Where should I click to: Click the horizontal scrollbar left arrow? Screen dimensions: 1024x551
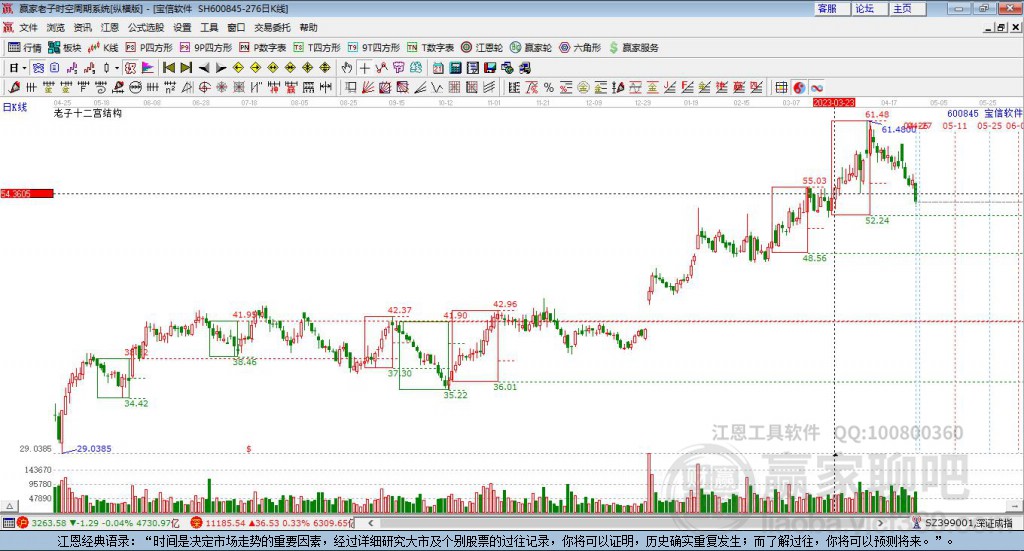(370, 523)
